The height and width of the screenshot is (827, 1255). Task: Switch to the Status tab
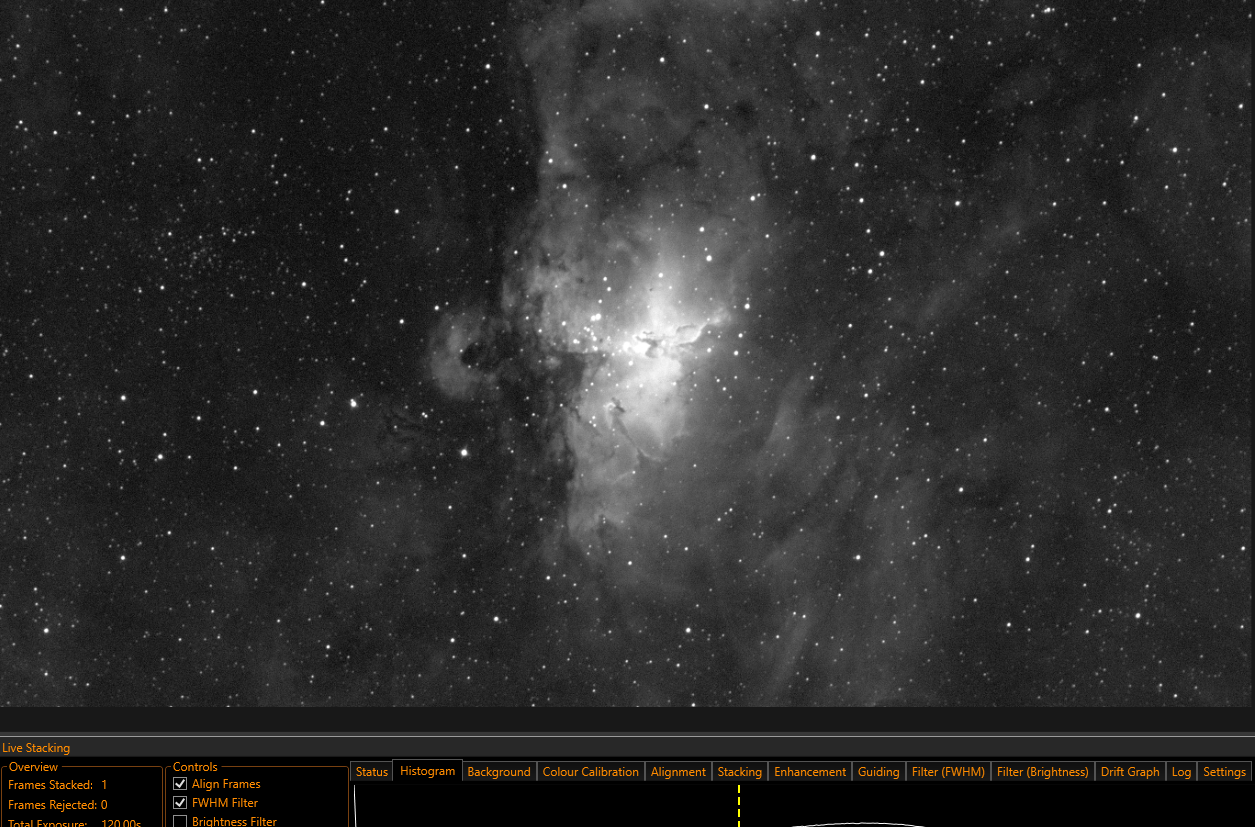click(x=372, y=772)
